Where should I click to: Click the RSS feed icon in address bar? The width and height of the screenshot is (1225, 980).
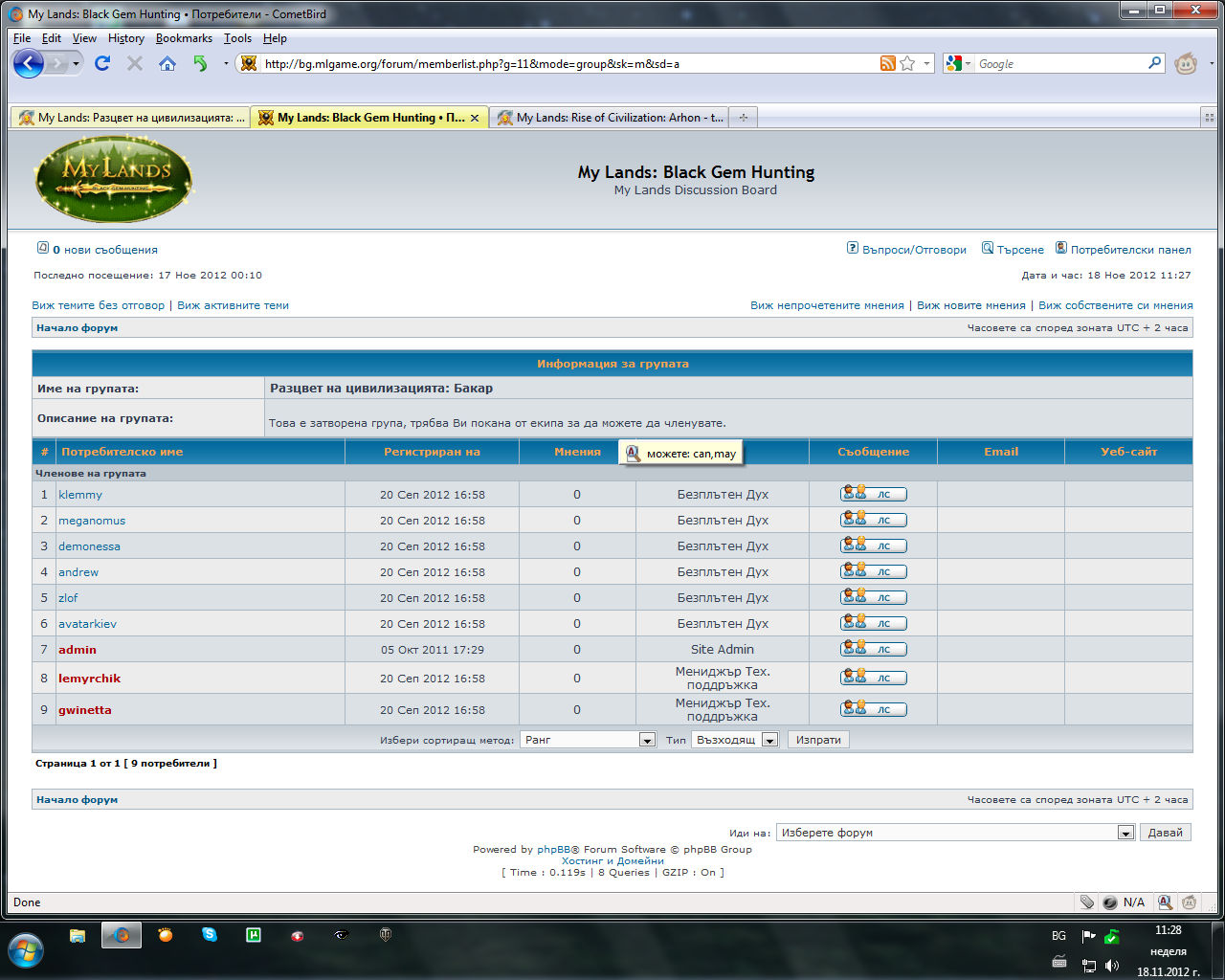pyautogui.click(x=887, y=64)
